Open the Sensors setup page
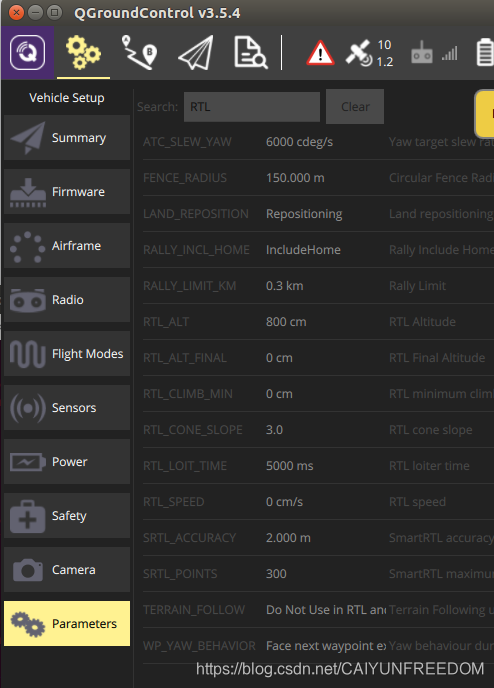The image size is (494, 688). coord(67,408)
